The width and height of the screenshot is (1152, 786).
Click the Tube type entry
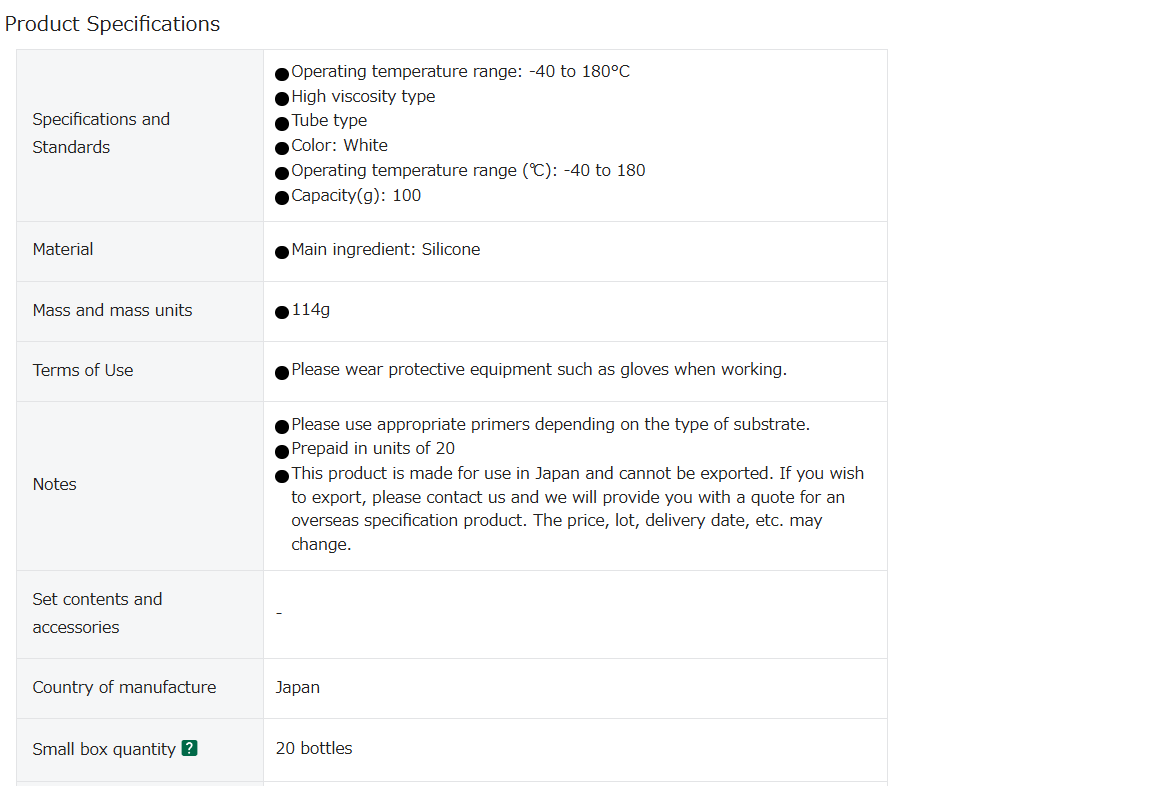329,120
